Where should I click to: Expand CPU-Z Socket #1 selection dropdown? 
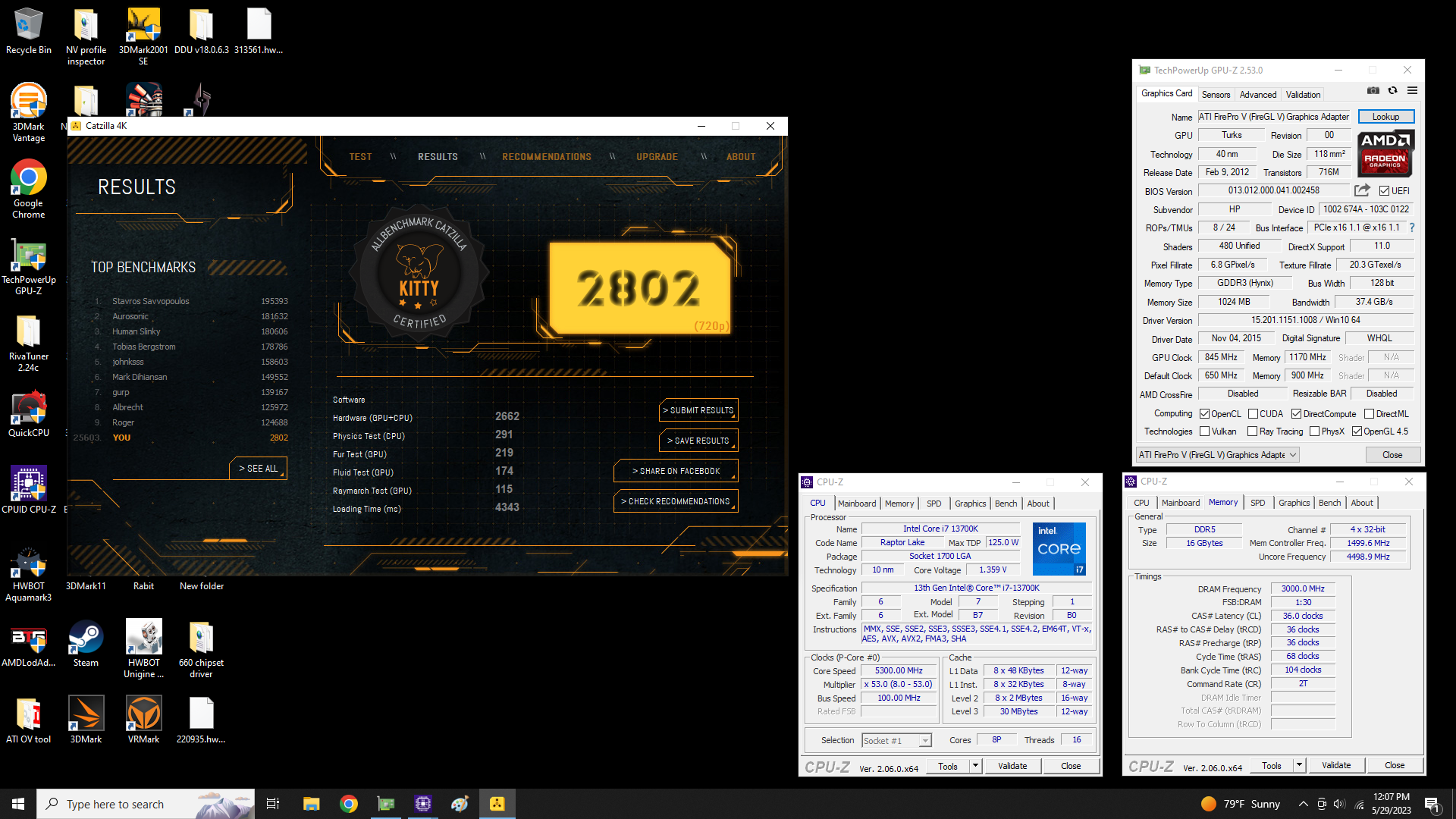pos(925,741)
